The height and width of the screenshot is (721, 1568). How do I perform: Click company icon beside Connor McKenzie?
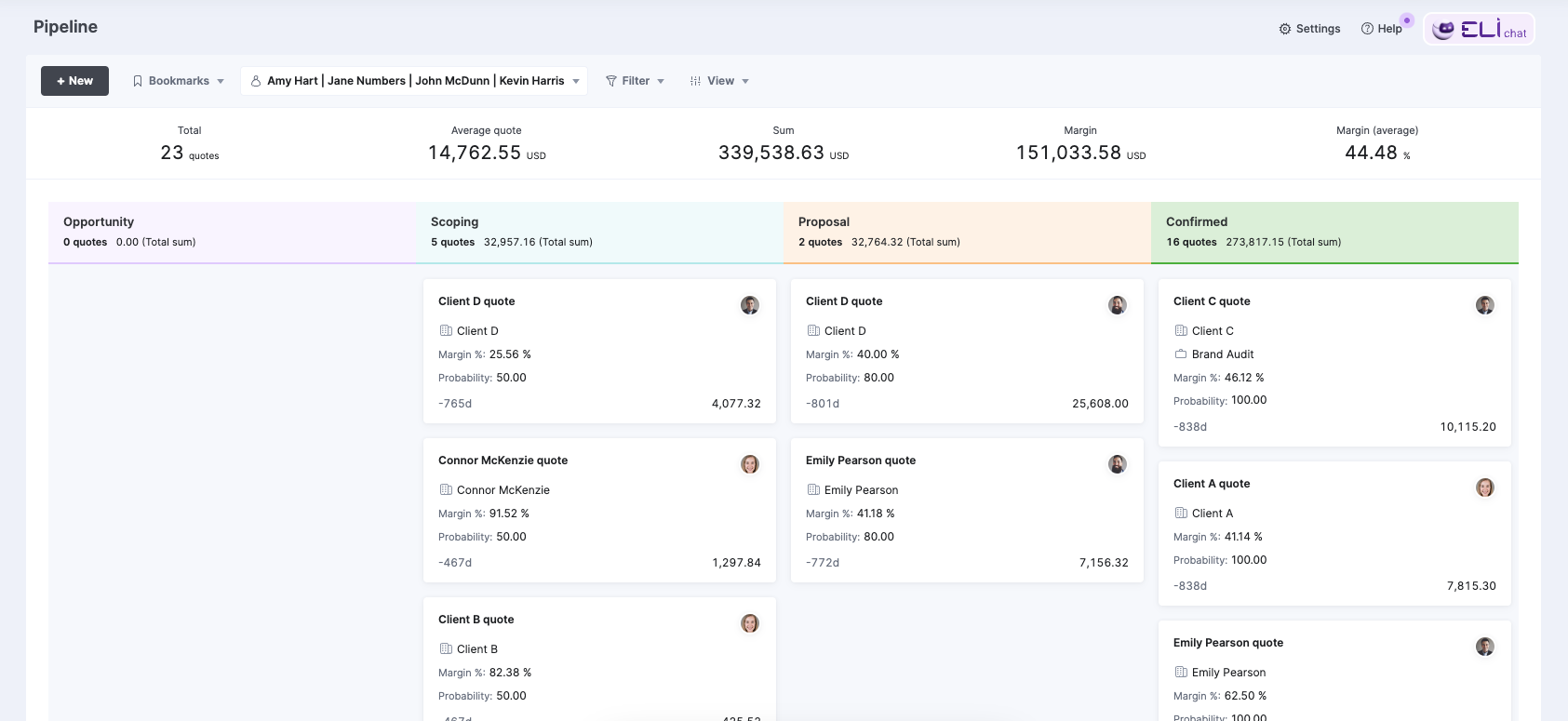point(446,489)
